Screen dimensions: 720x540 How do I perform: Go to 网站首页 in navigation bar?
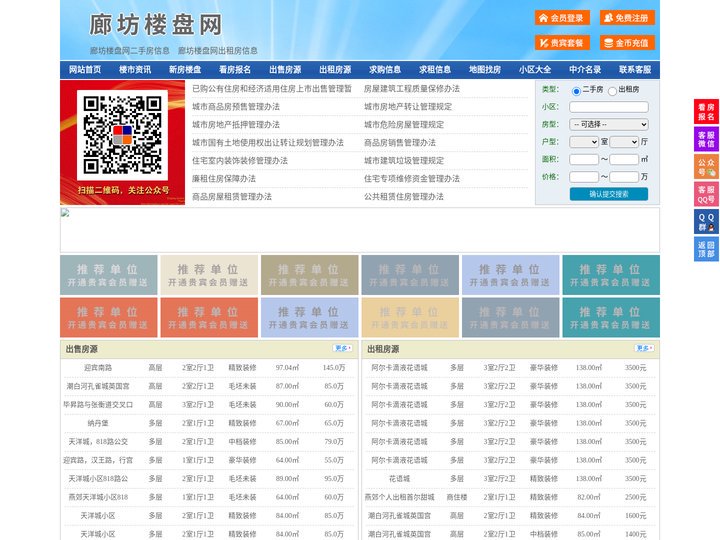tap(85, 70)
